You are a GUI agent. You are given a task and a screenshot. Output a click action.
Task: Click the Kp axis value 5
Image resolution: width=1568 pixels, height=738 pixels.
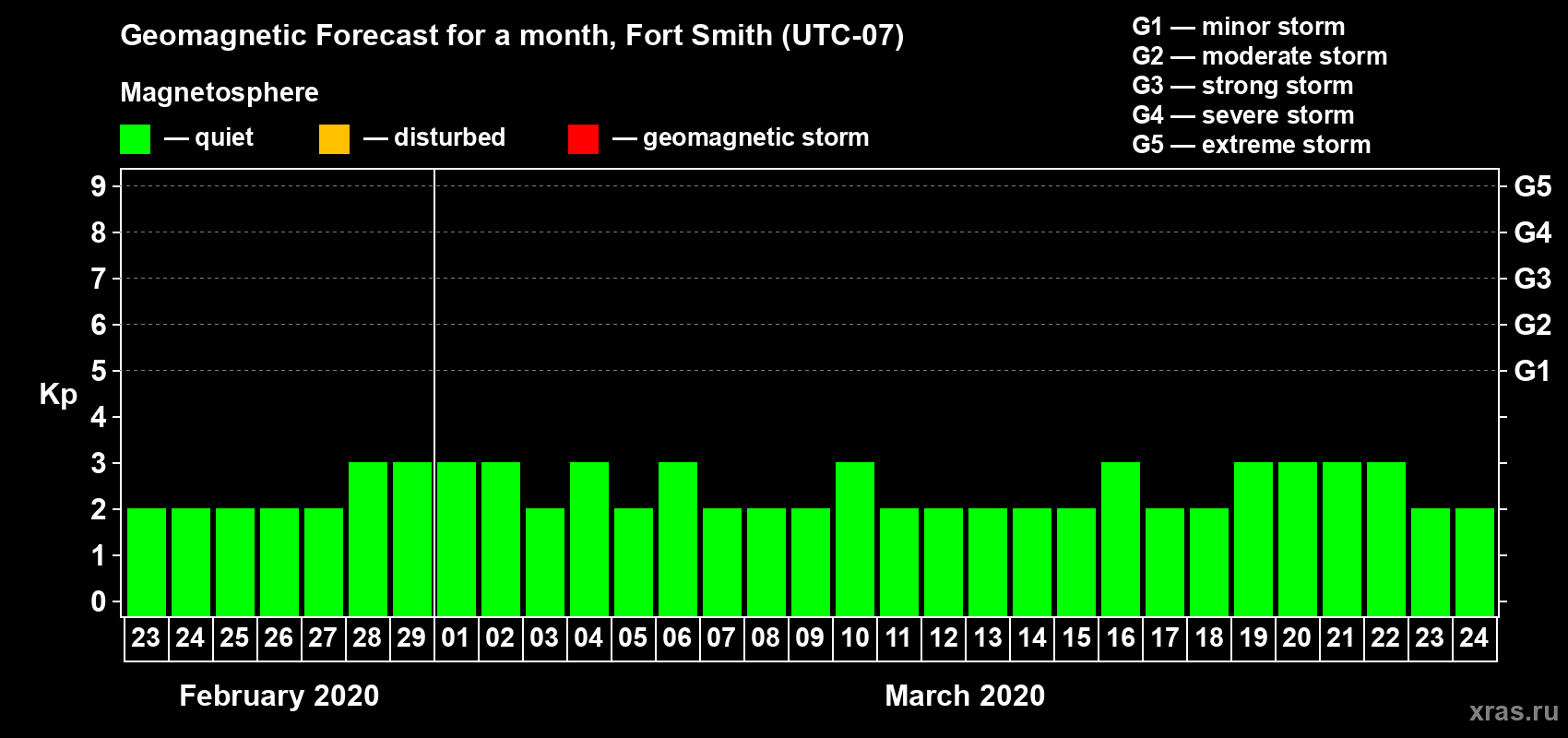point(99,371)
